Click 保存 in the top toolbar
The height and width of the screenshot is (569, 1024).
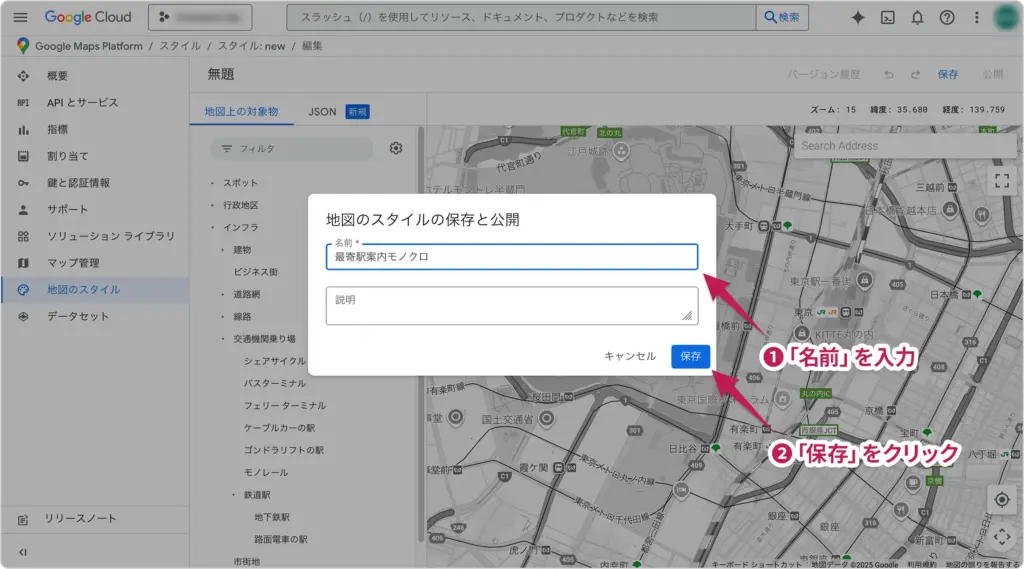[x=948, y=75]
